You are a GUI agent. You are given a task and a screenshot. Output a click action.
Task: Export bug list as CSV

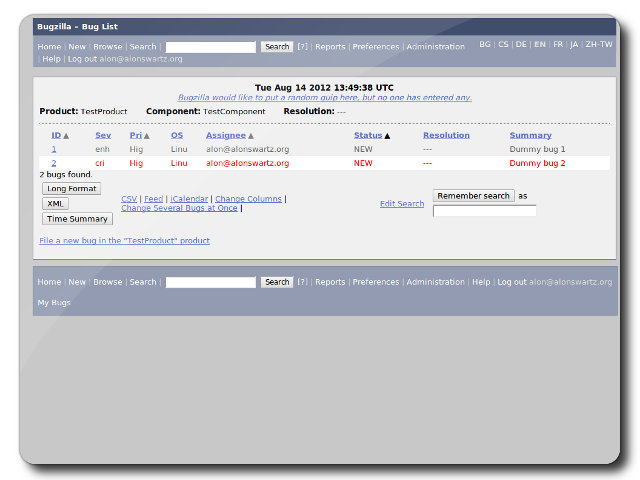[x=129, y=199]
